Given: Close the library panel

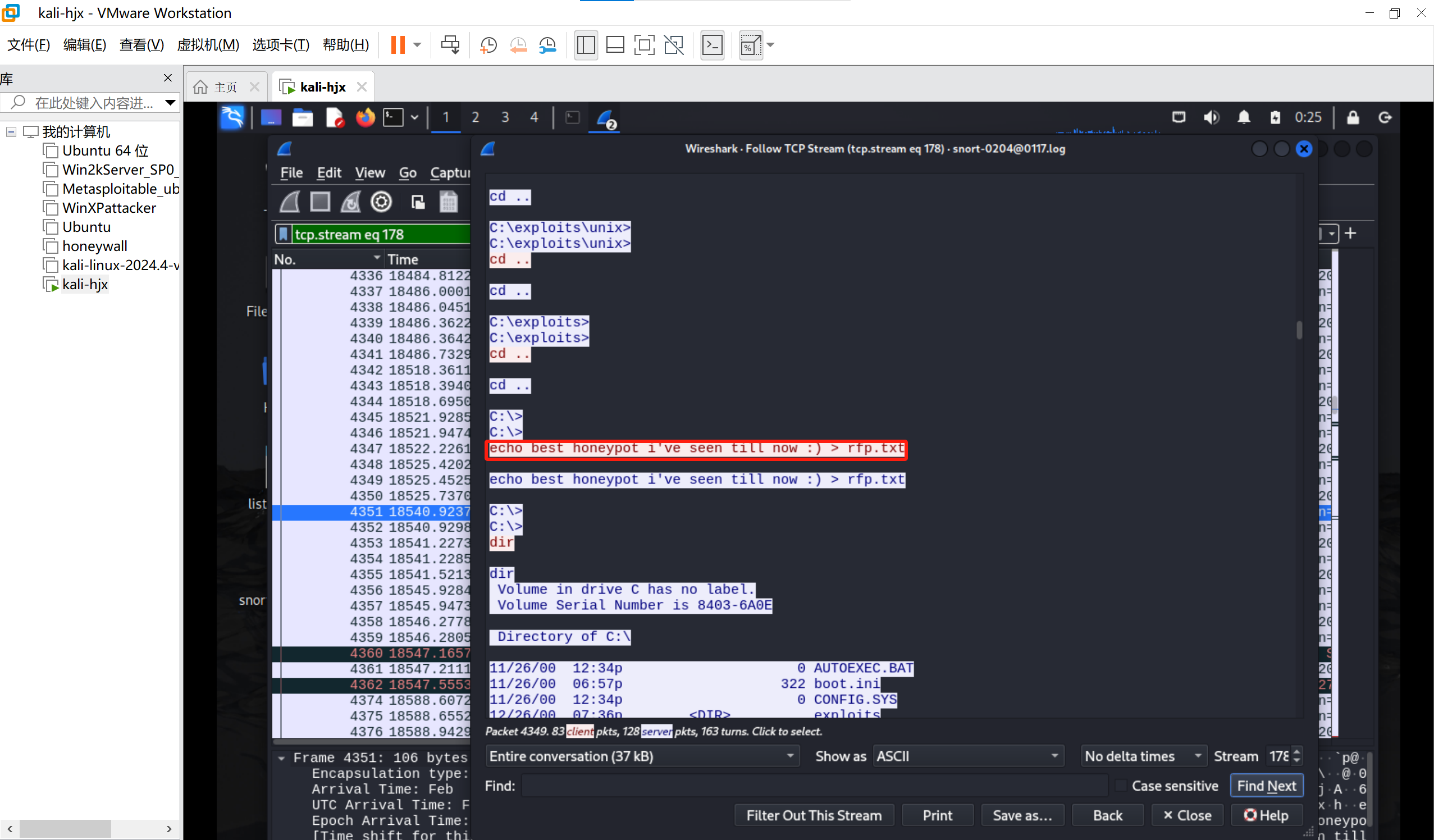Looking at the screenshot, I should click(x=168, y=78).
